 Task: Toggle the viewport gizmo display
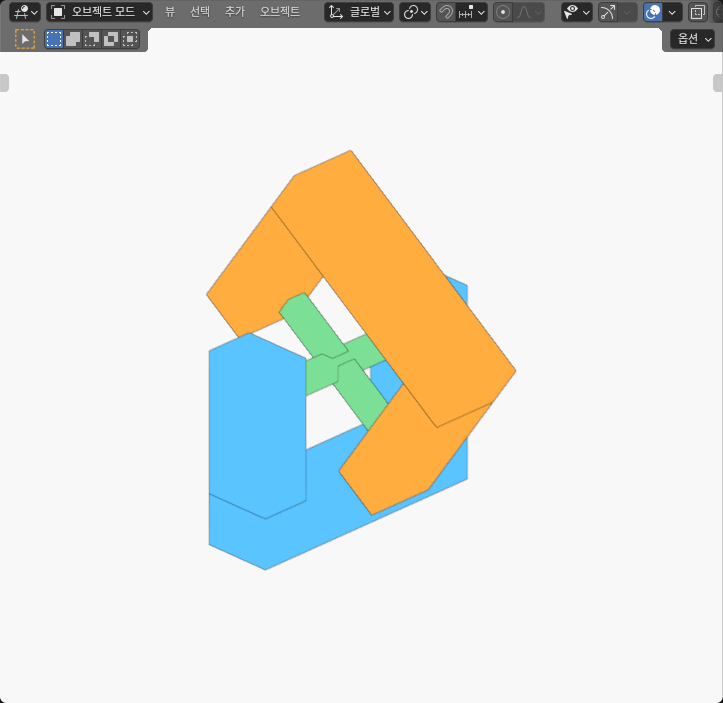pos(607,12)
